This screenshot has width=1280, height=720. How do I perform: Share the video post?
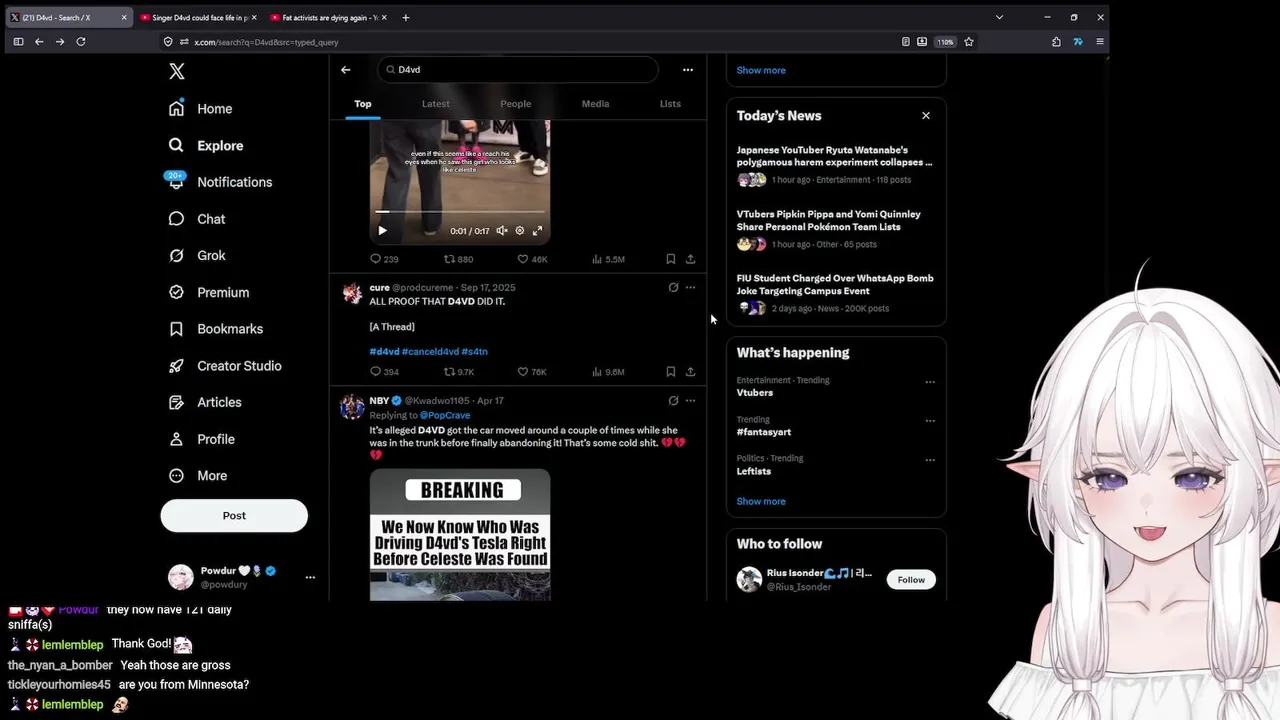click(690, 259)
